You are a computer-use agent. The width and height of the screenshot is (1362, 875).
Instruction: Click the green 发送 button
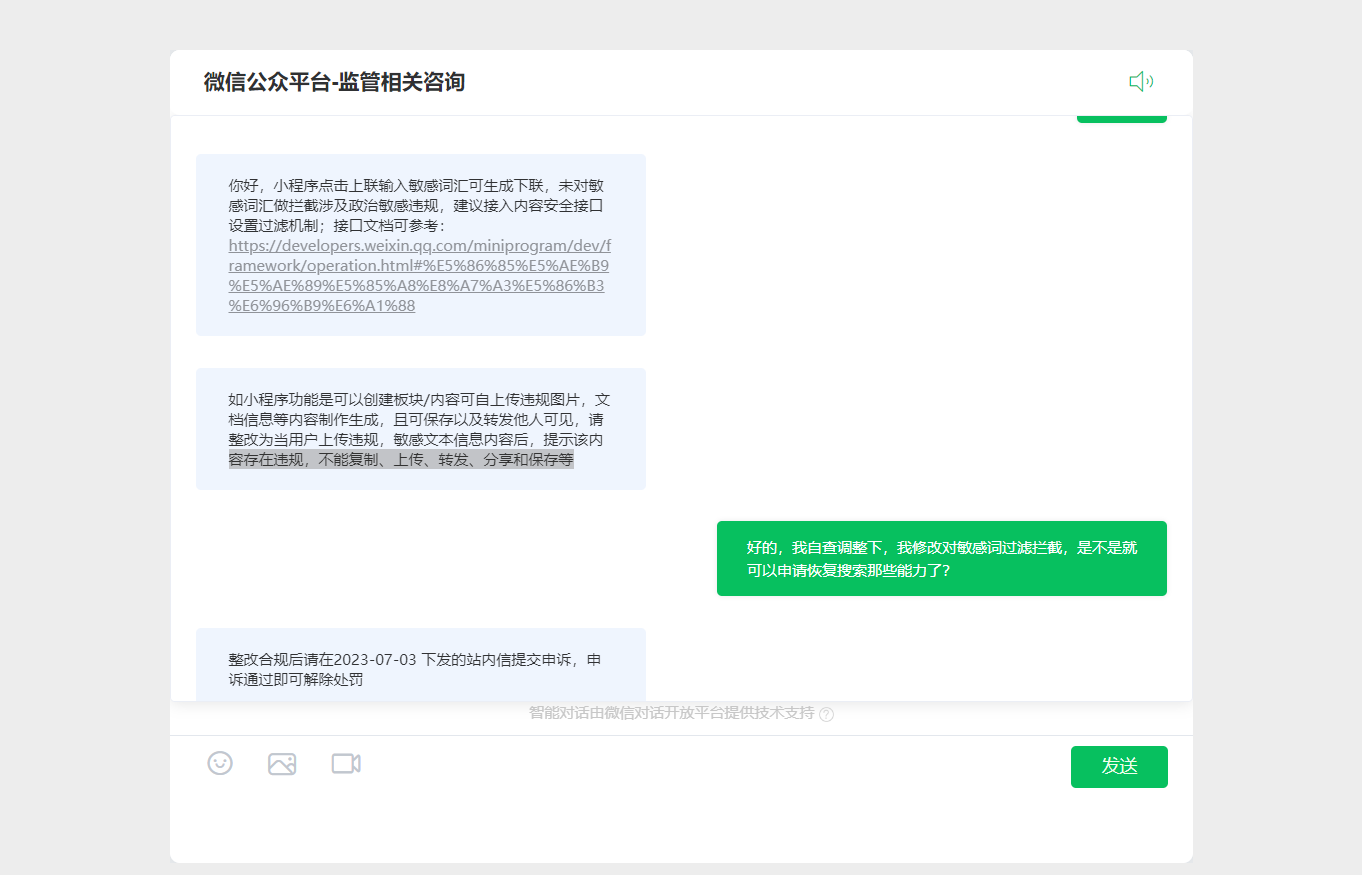(1119, 767)
